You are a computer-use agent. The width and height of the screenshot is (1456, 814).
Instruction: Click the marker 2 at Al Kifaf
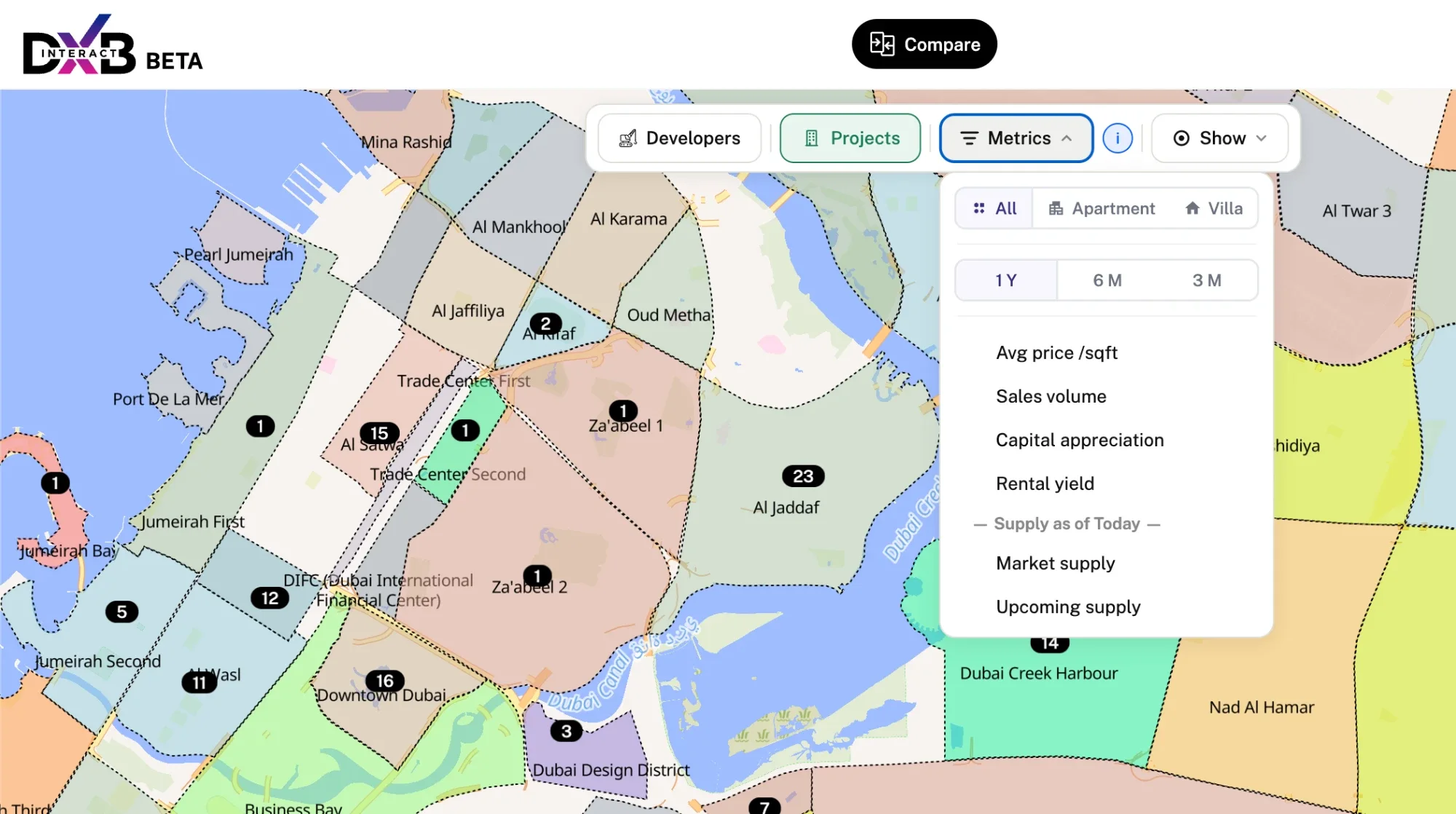(x=545, y=323)
